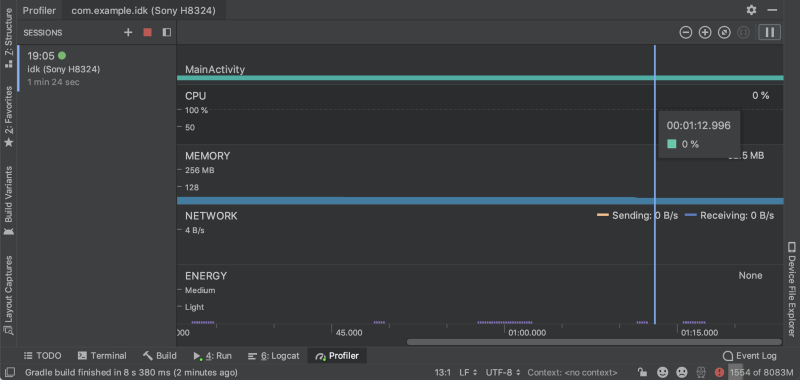800x380 pixels.
Task: Zoom in the profiler timeline
Action: coord(705,33)
